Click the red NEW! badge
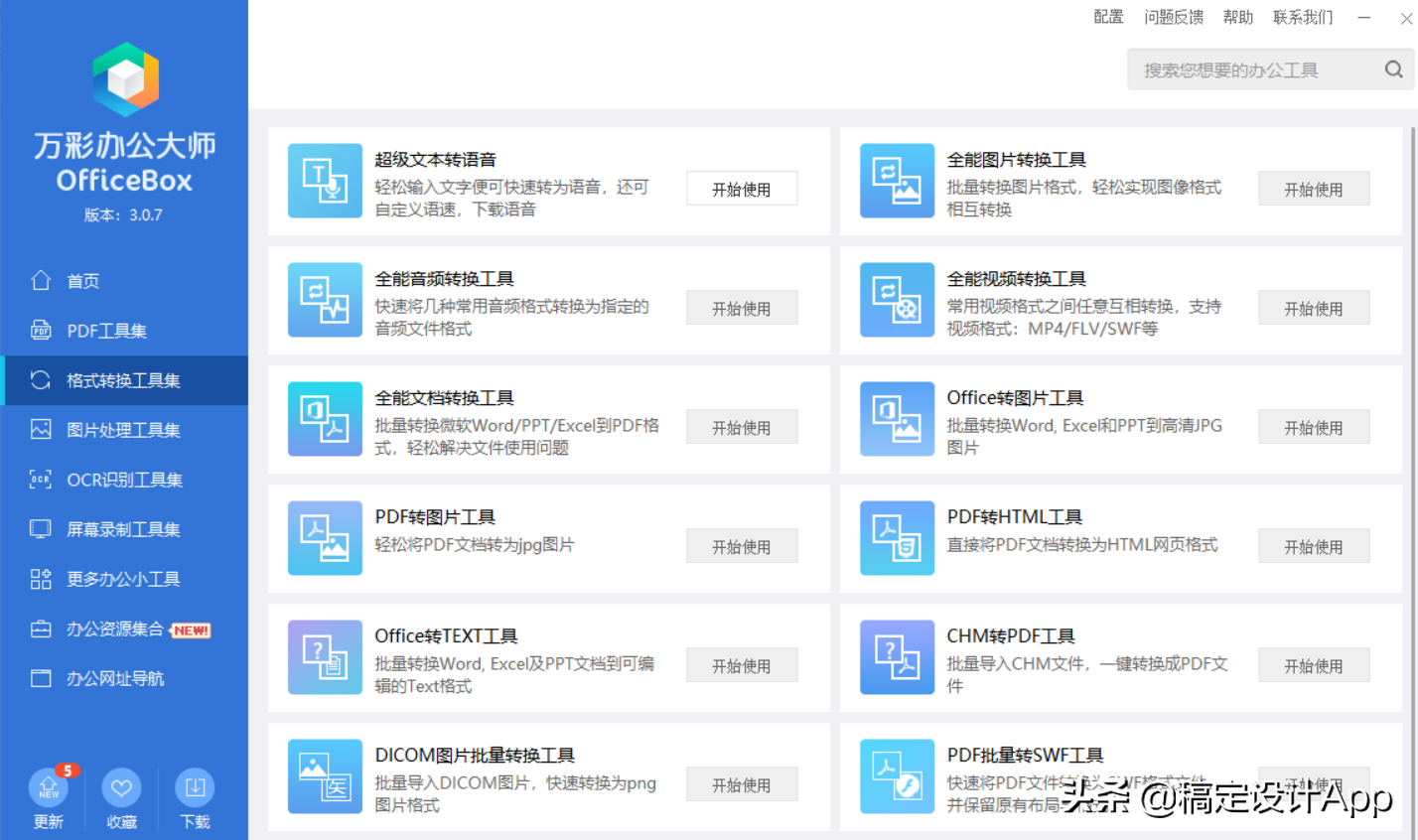 click(191, 630)
